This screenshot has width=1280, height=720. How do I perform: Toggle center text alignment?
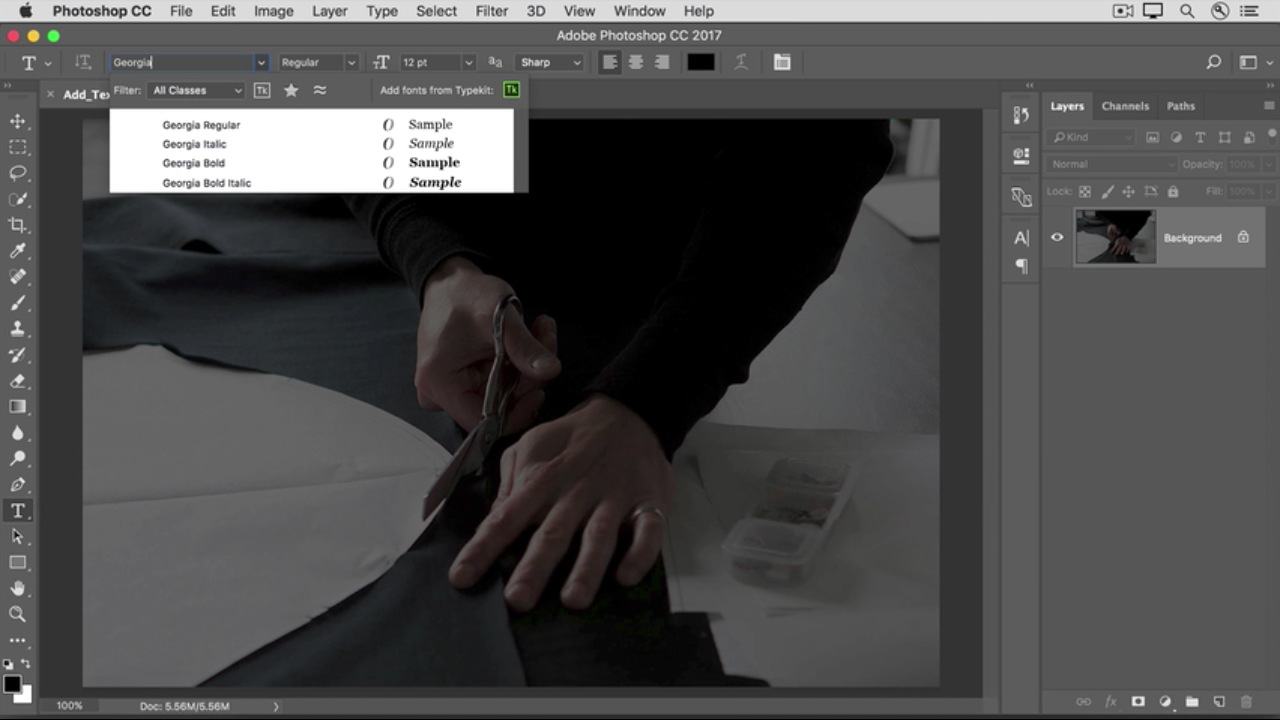(x=635, y=62)
